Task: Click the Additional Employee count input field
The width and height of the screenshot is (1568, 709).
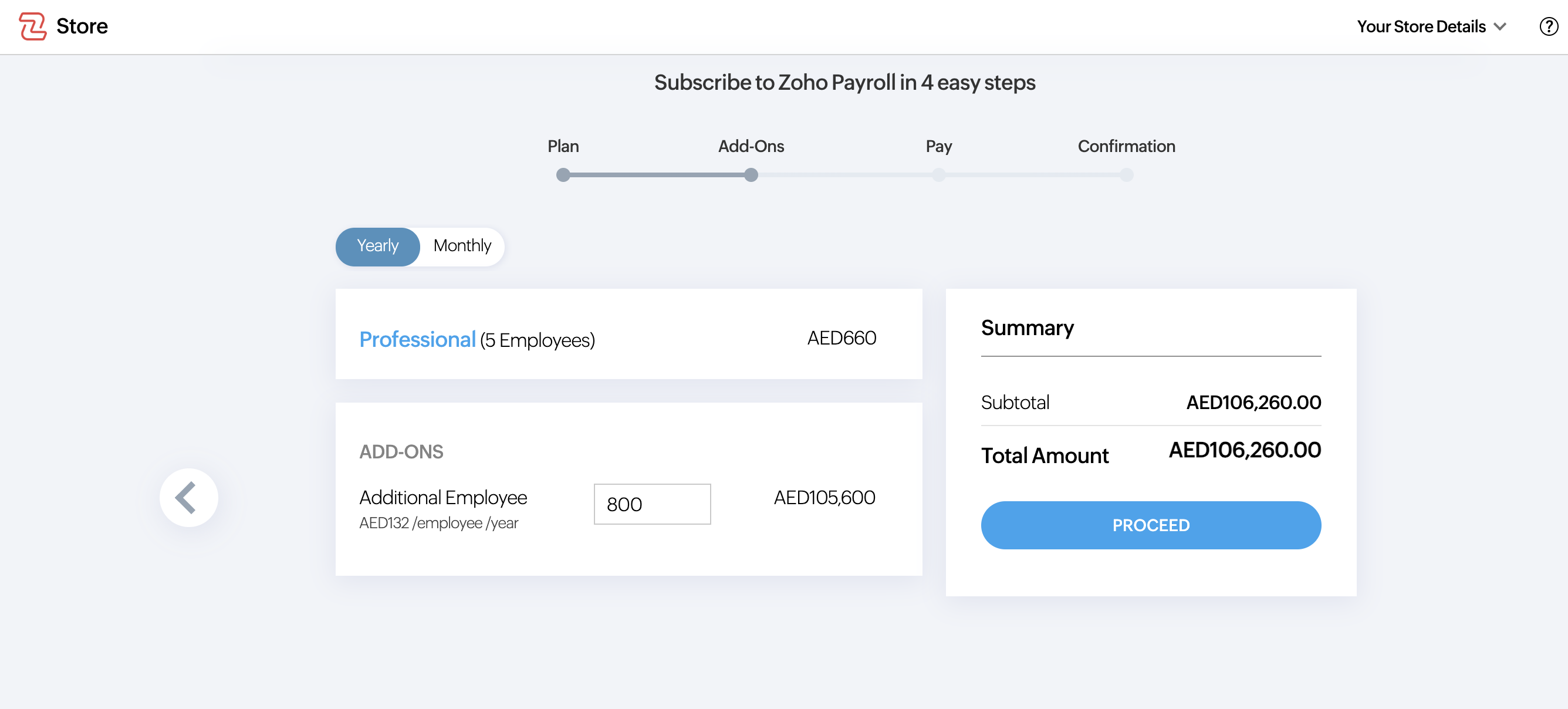Action: (651, 504)
